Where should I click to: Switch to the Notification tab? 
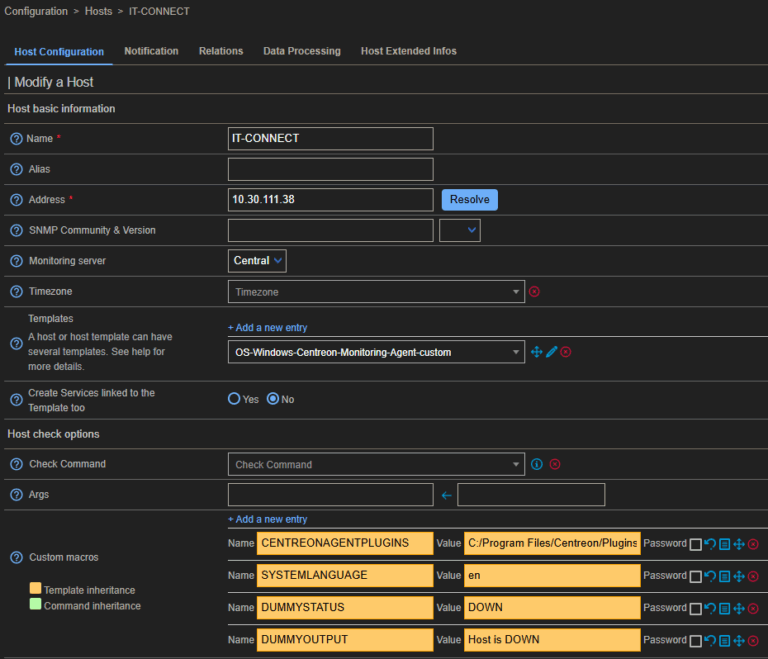click(x=151, y=51)
